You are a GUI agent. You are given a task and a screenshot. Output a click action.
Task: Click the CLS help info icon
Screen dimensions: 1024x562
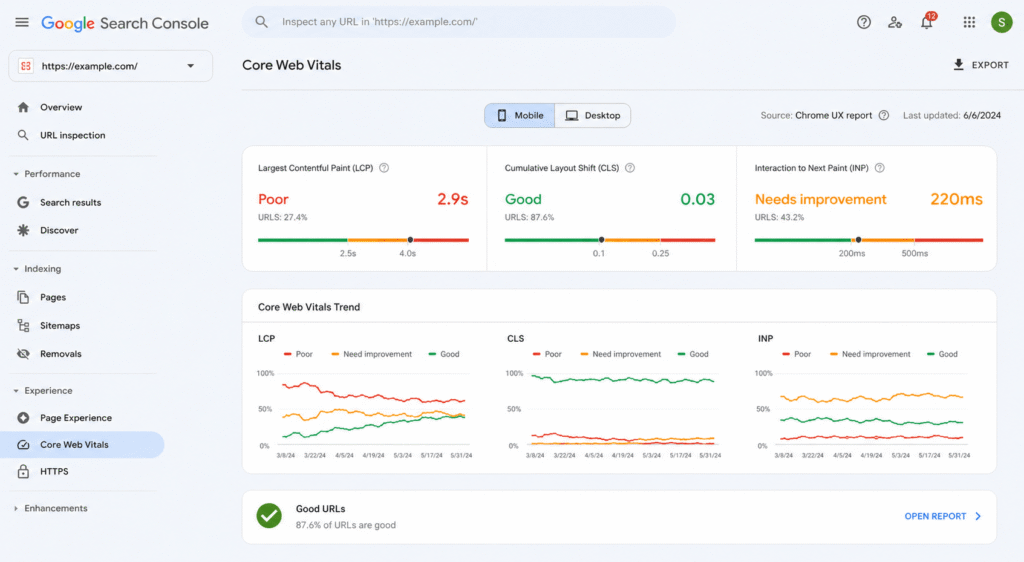[x=630, y=168]
